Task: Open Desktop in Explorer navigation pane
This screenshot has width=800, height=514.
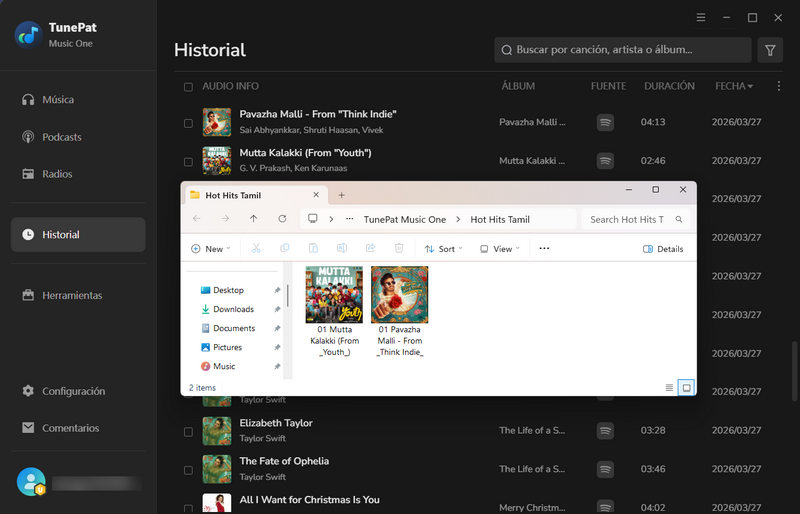Action: (x=228, y=290)
